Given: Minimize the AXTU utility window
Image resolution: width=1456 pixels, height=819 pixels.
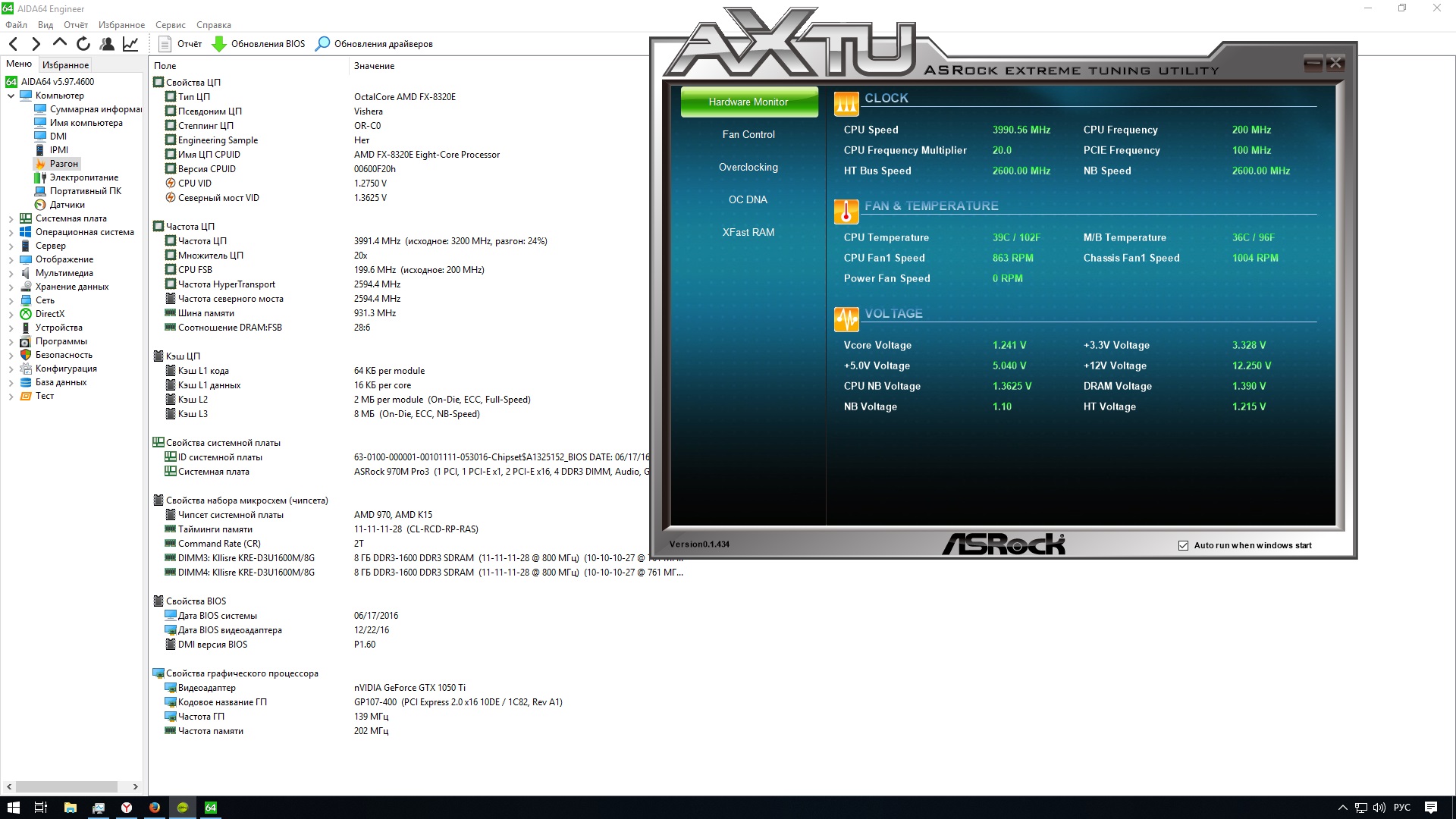Looking at the screenshot, I should pos(1313,64).
